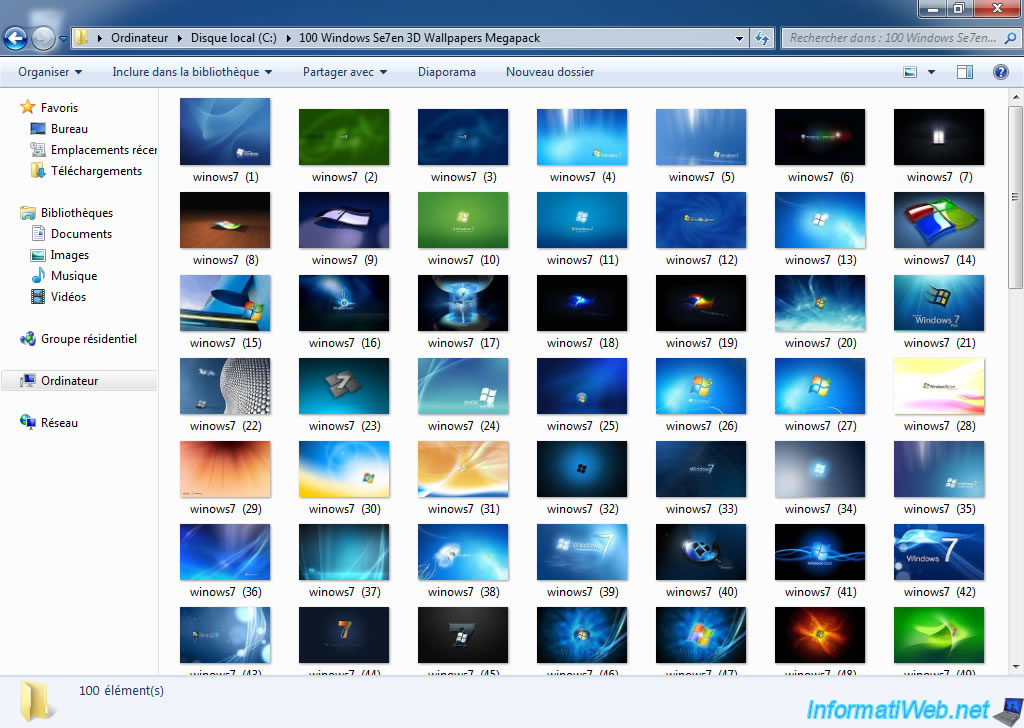Expand the root breadcrumb arrow before Ordinateur
The width and height of the screenshot is (1024, 728).
(x=100, y=38)
